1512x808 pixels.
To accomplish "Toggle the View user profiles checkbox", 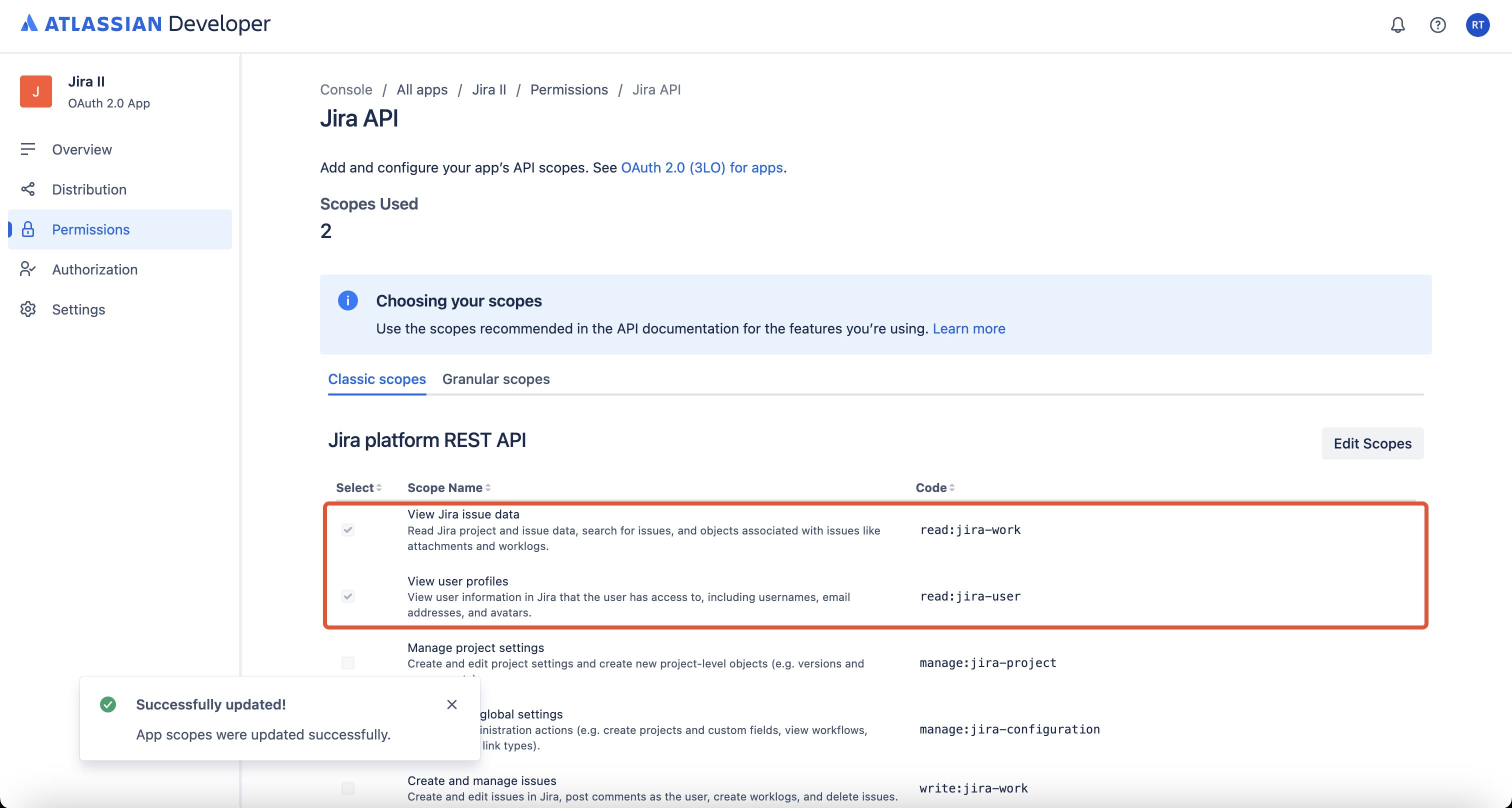I will (x=348, y=596).
